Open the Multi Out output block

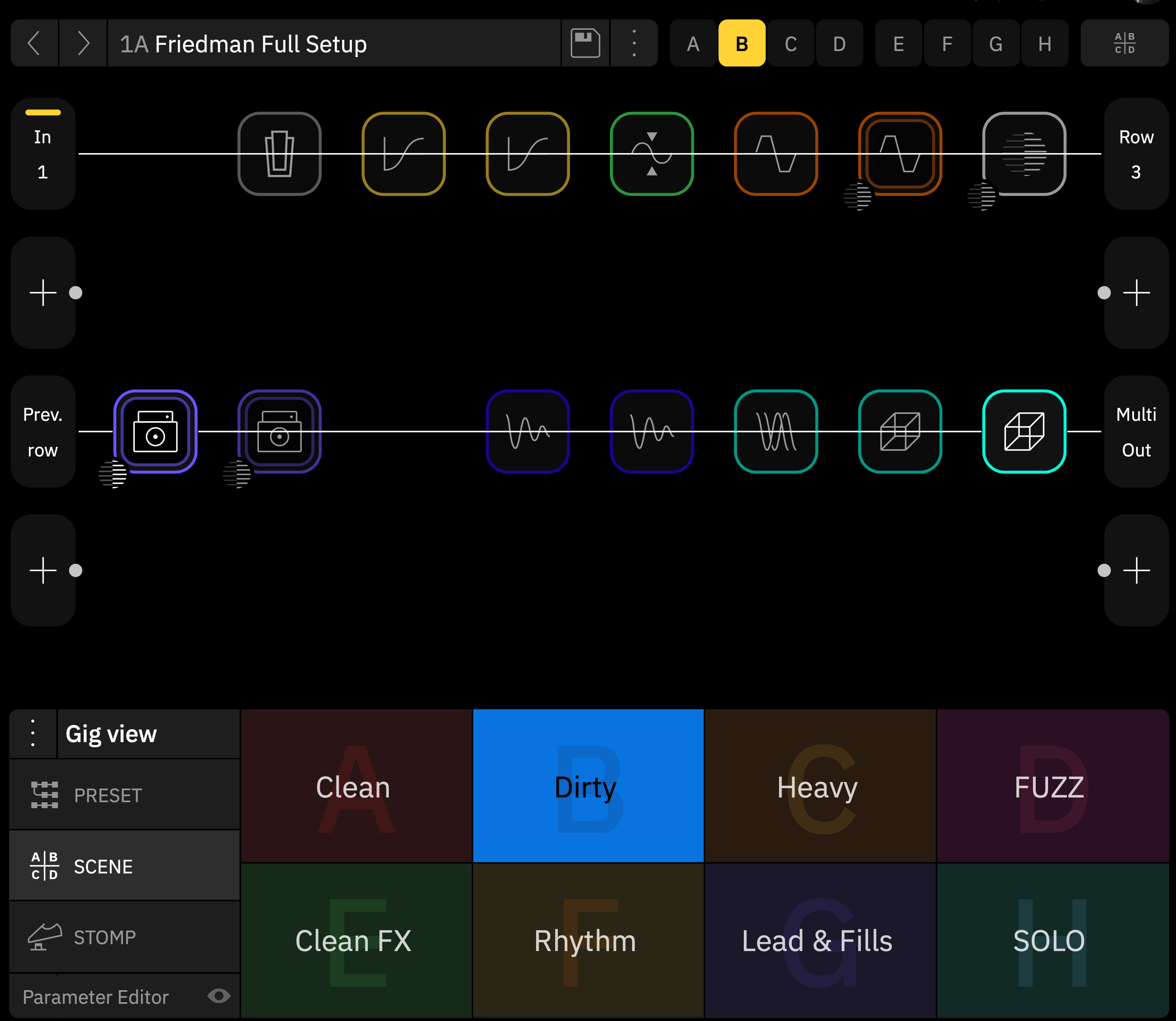click(x=1136, y=432)
